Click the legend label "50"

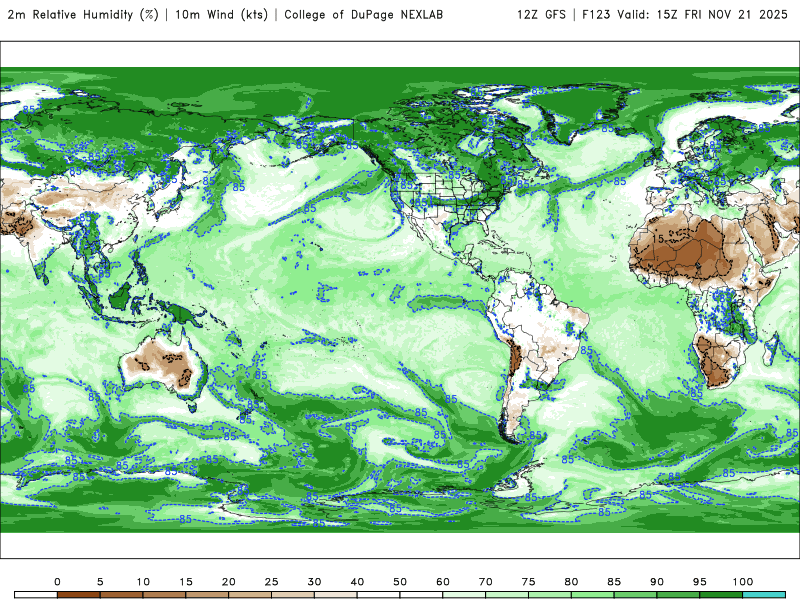point(400,582)
